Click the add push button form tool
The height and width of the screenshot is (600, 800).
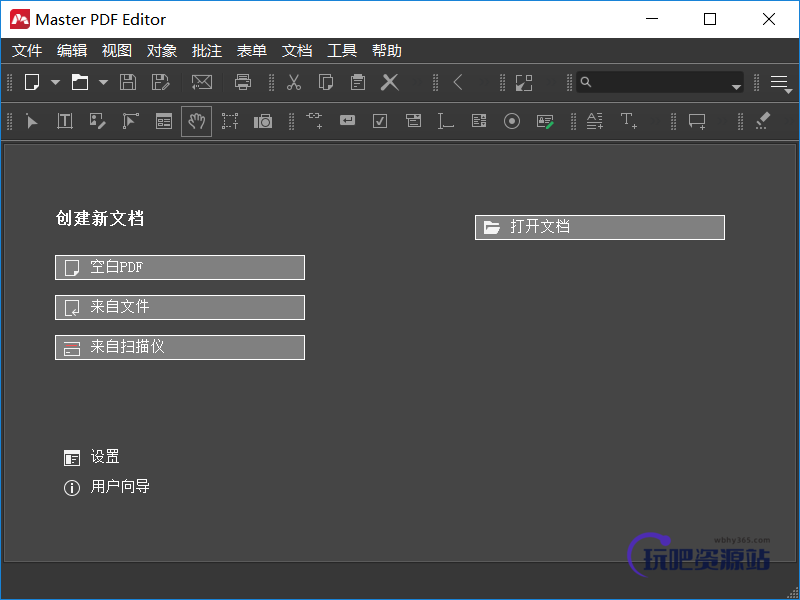pyautogui.click(x=347, y=120)
